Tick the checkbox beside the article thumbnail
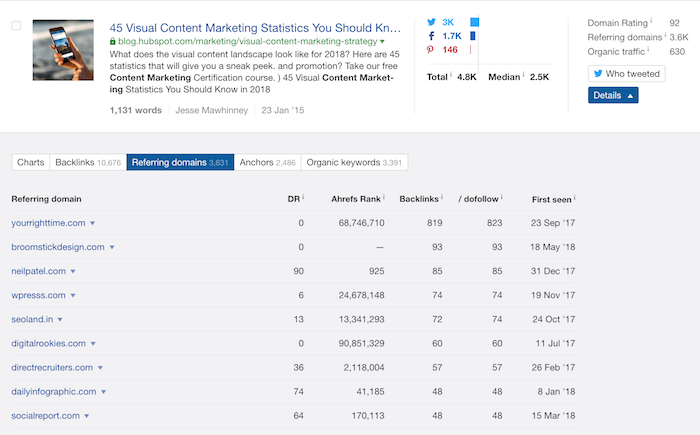700x435 pixels. click(x=16, y=25)
